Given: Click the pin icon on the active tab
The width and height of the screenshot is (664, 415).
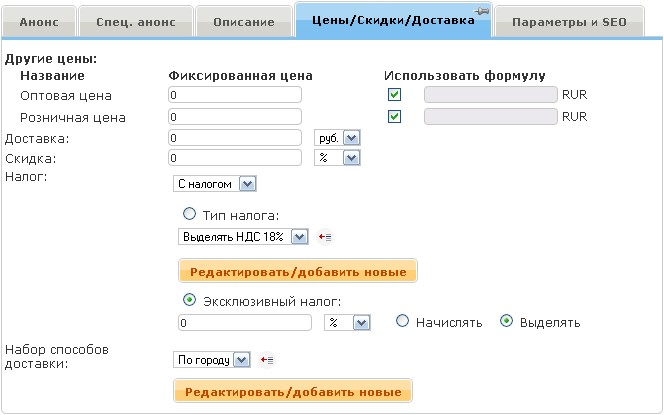Looking at the screenshot, I should [x=481, y=11].
